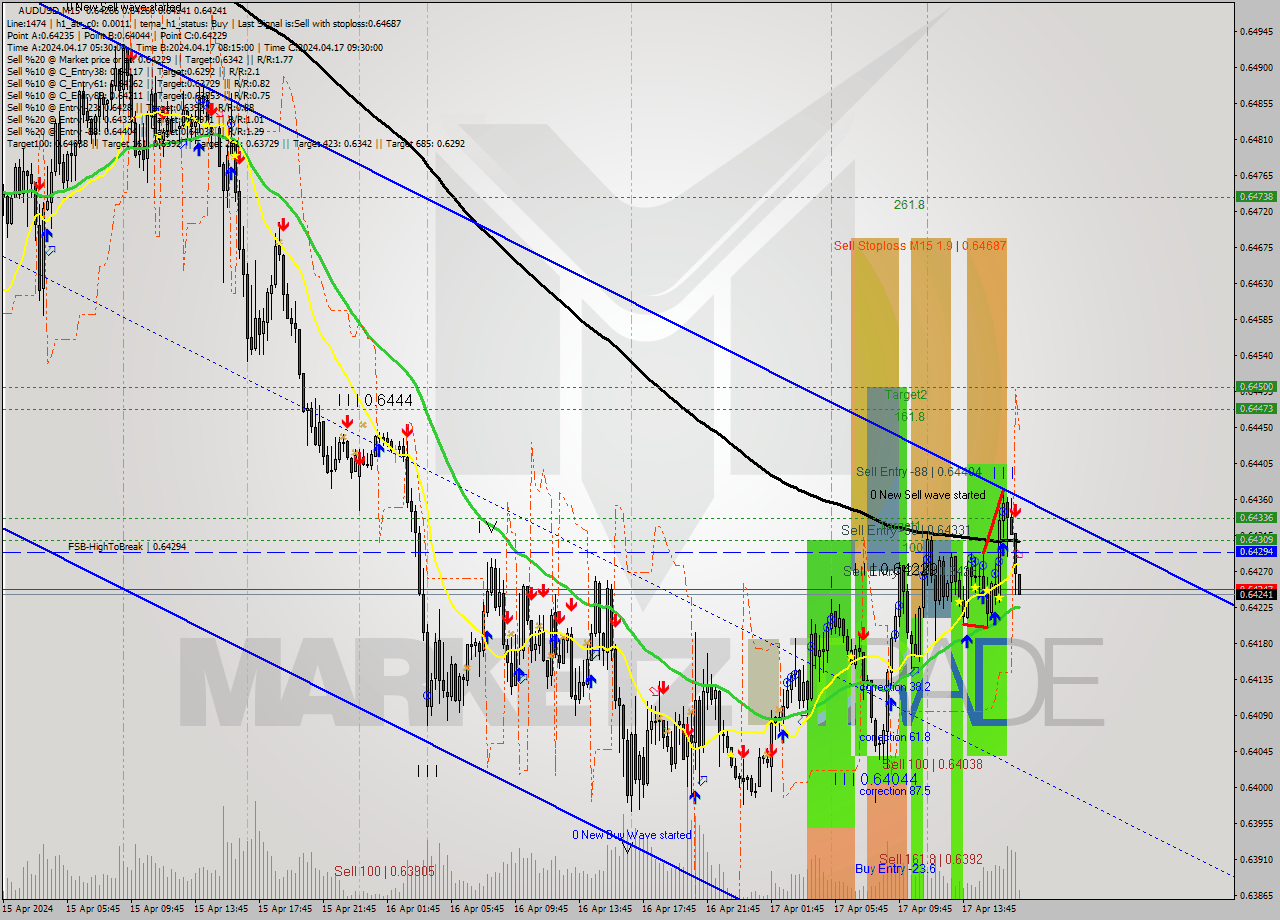Click the 'correction 38.2' label
This screenshot has height=920, width=1280.
[895, 687]
